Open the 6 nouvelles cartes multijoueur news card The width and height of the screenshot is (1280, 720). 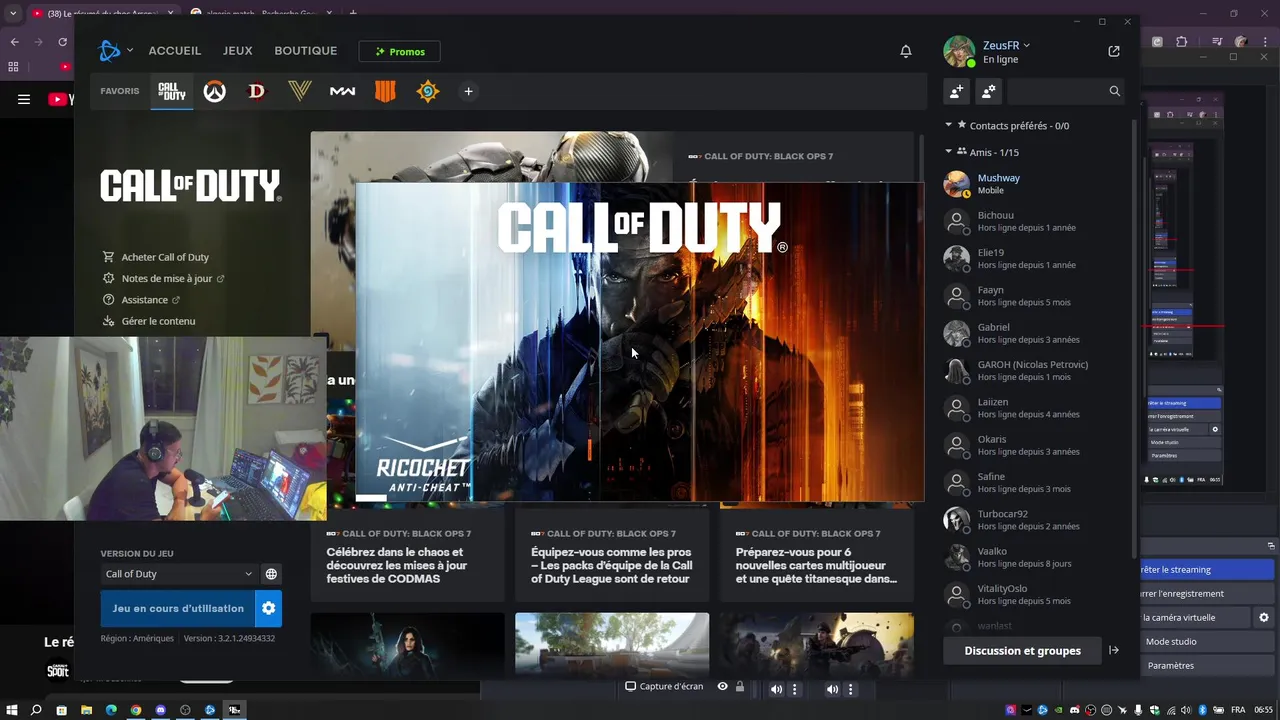(x=817, y=554)
